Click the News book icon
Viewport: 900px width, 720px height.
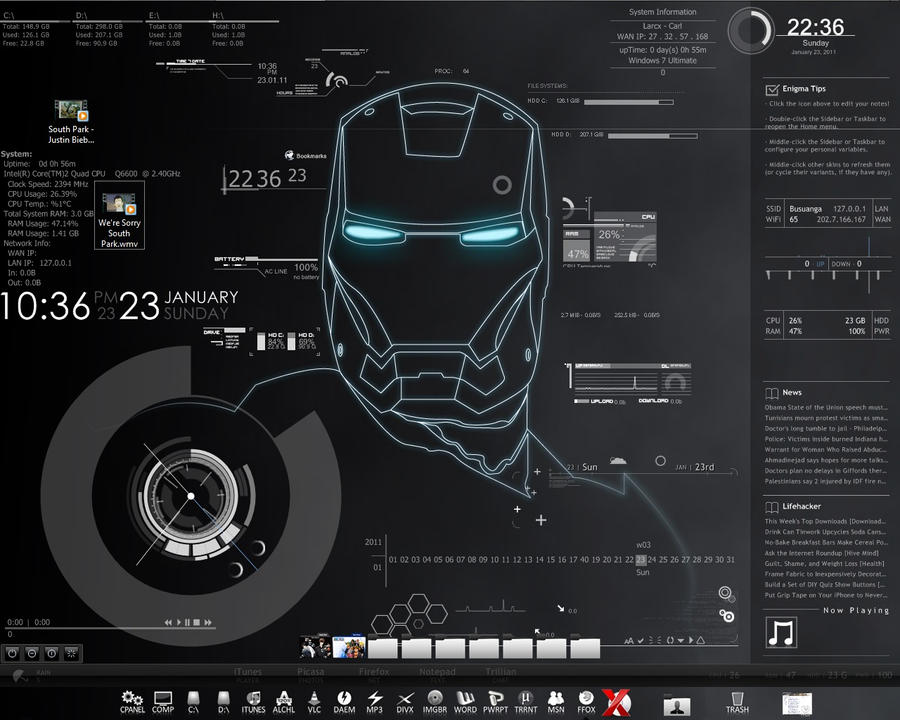tap(772, 393)
